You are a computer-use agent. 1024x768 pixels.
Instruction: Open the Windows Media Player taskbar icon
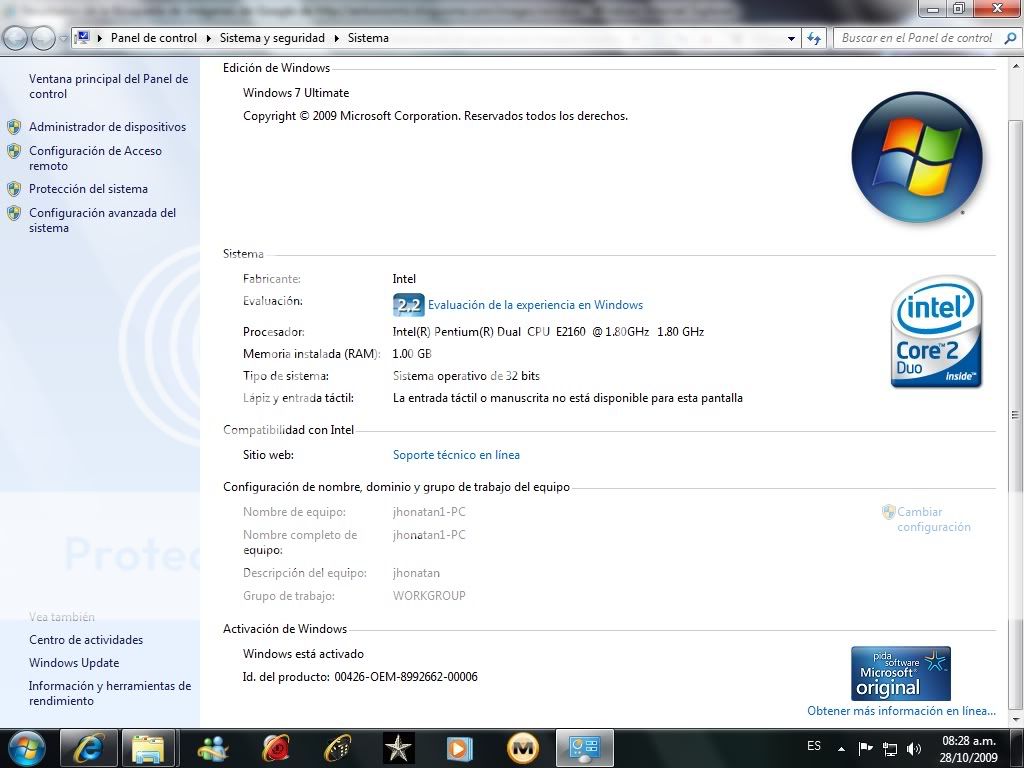click(459, 748)
